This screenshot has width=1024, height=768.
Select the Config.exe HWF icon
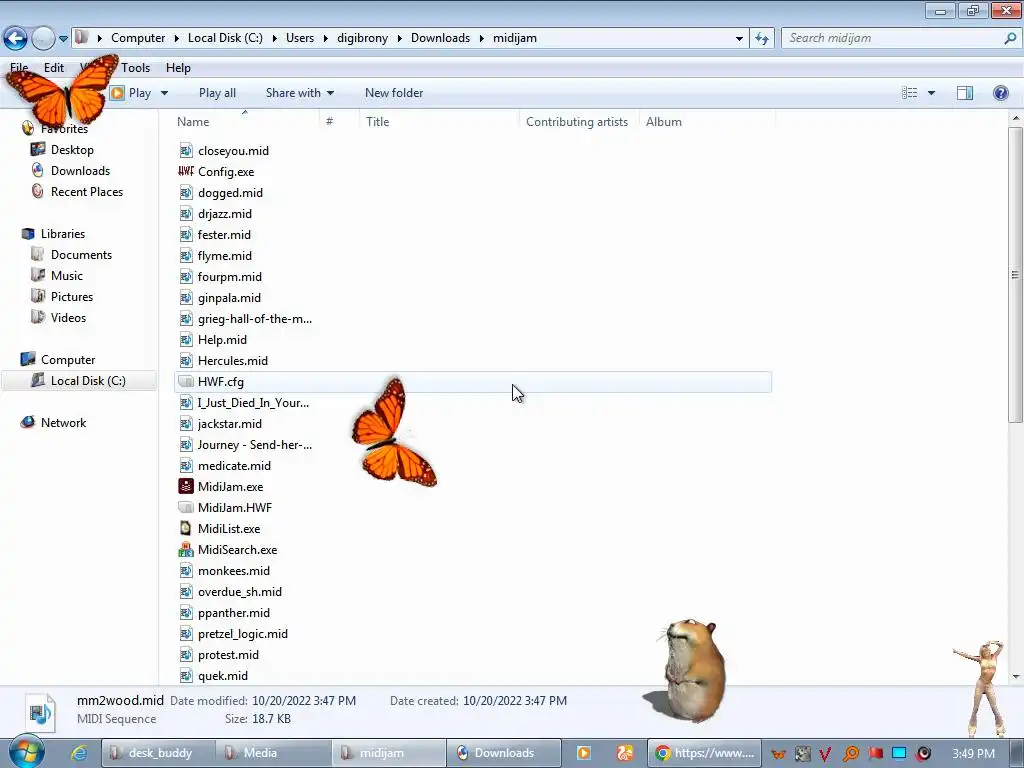186,171
